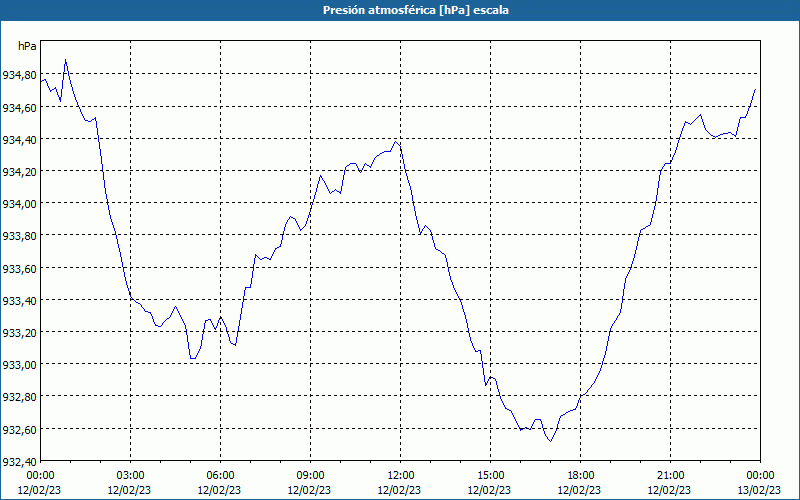Click the chart title 'Presión atmosférica [hPa] escala'

416,10
